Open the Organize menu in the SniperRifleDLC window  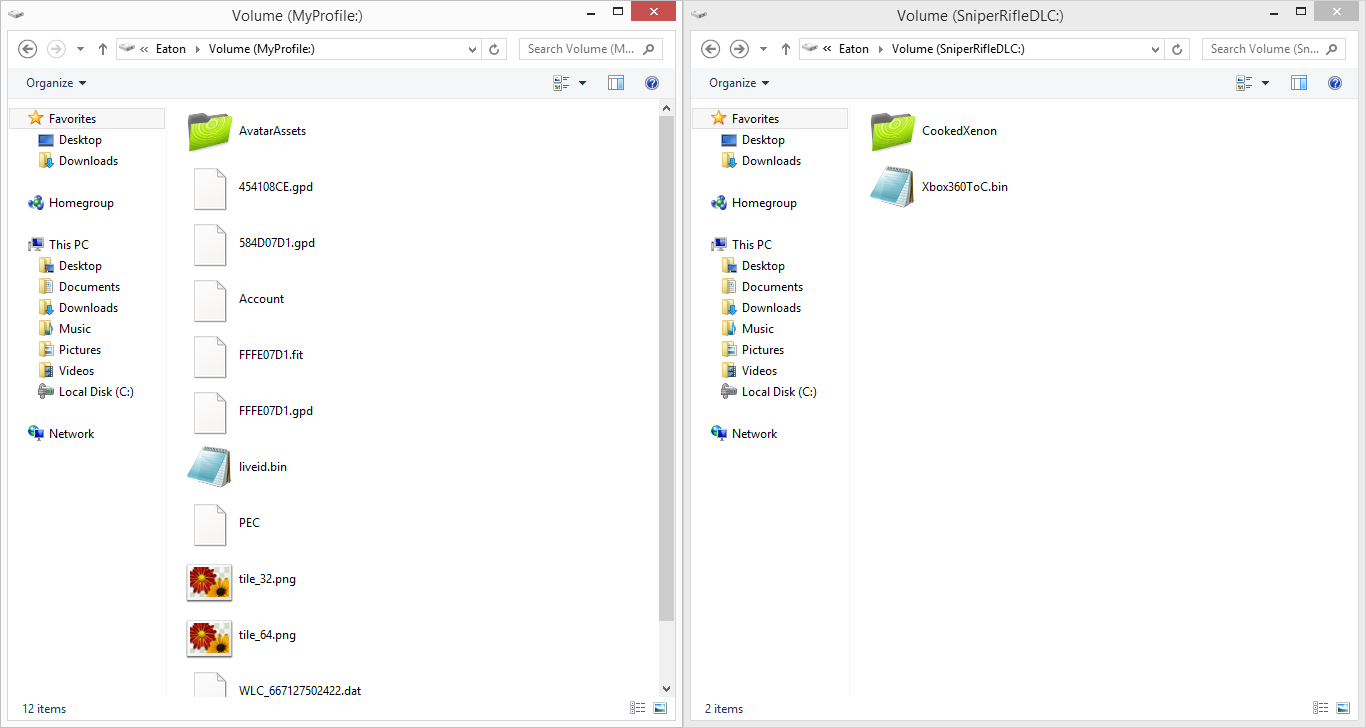click(x=739, y=83)
